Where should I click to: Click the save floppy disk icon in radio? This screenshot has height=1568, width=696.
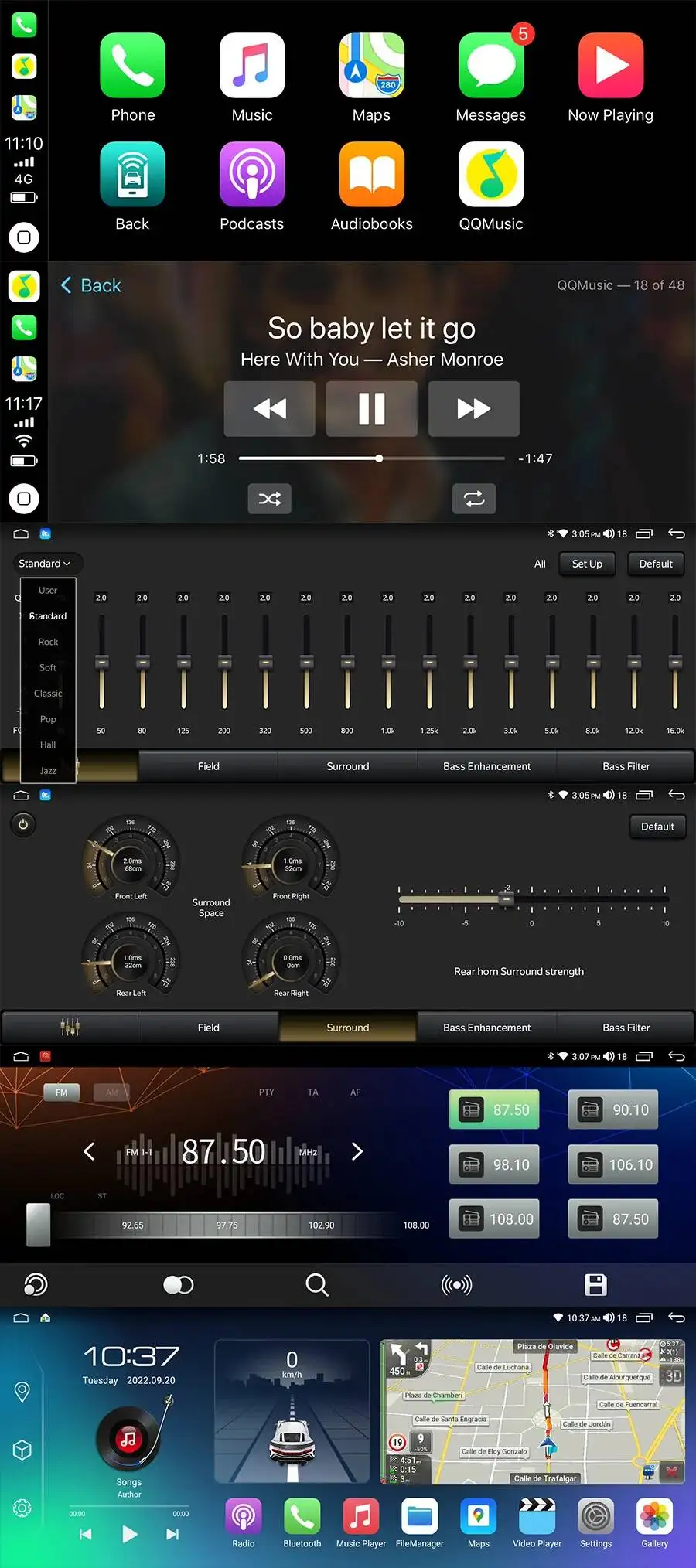pyautogui.click(x=595, y=1285)
